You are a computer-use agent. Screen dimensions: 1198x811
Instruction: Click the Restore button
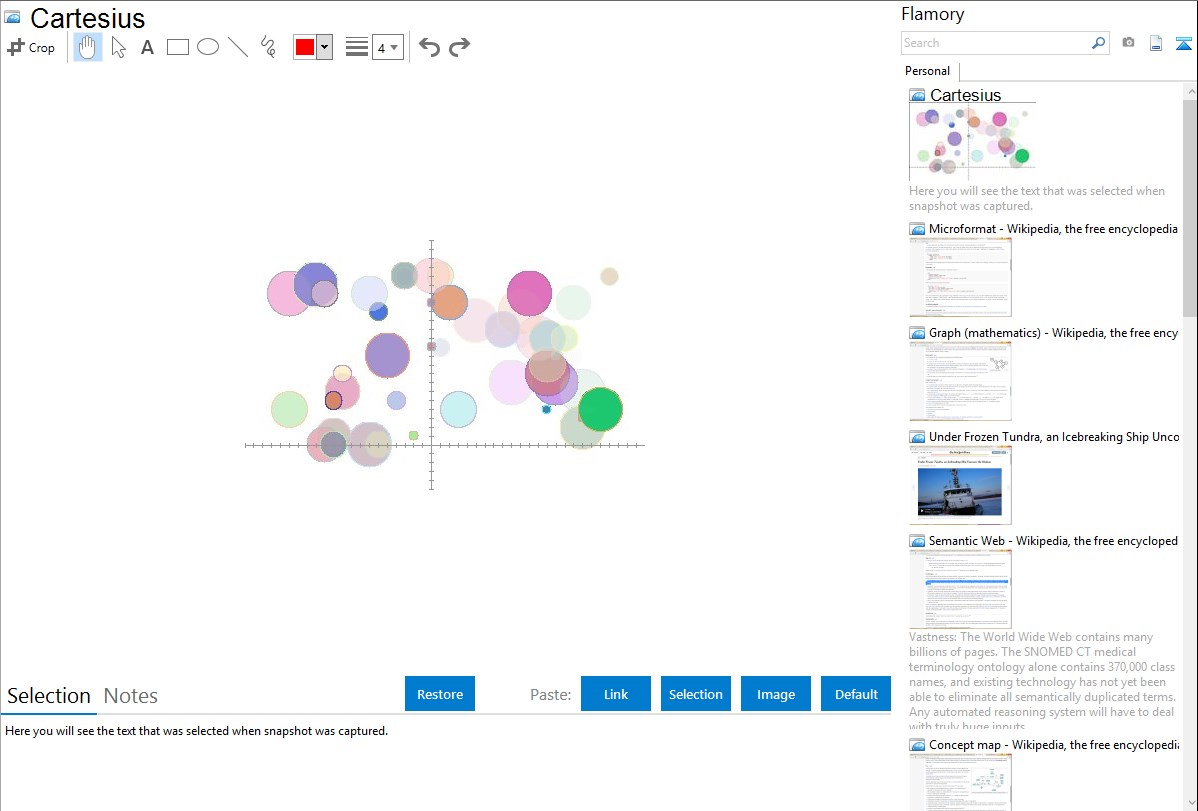click(x=440, y=694)
